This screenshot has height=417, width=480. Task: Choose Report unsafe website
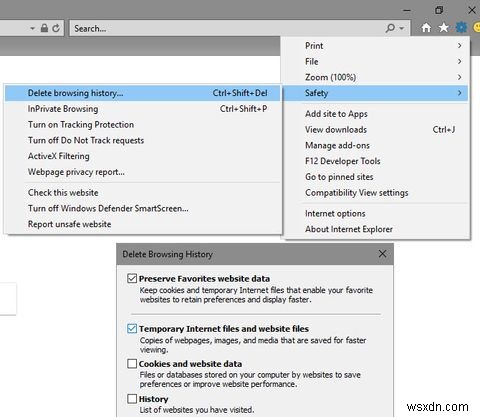[143, 224]
